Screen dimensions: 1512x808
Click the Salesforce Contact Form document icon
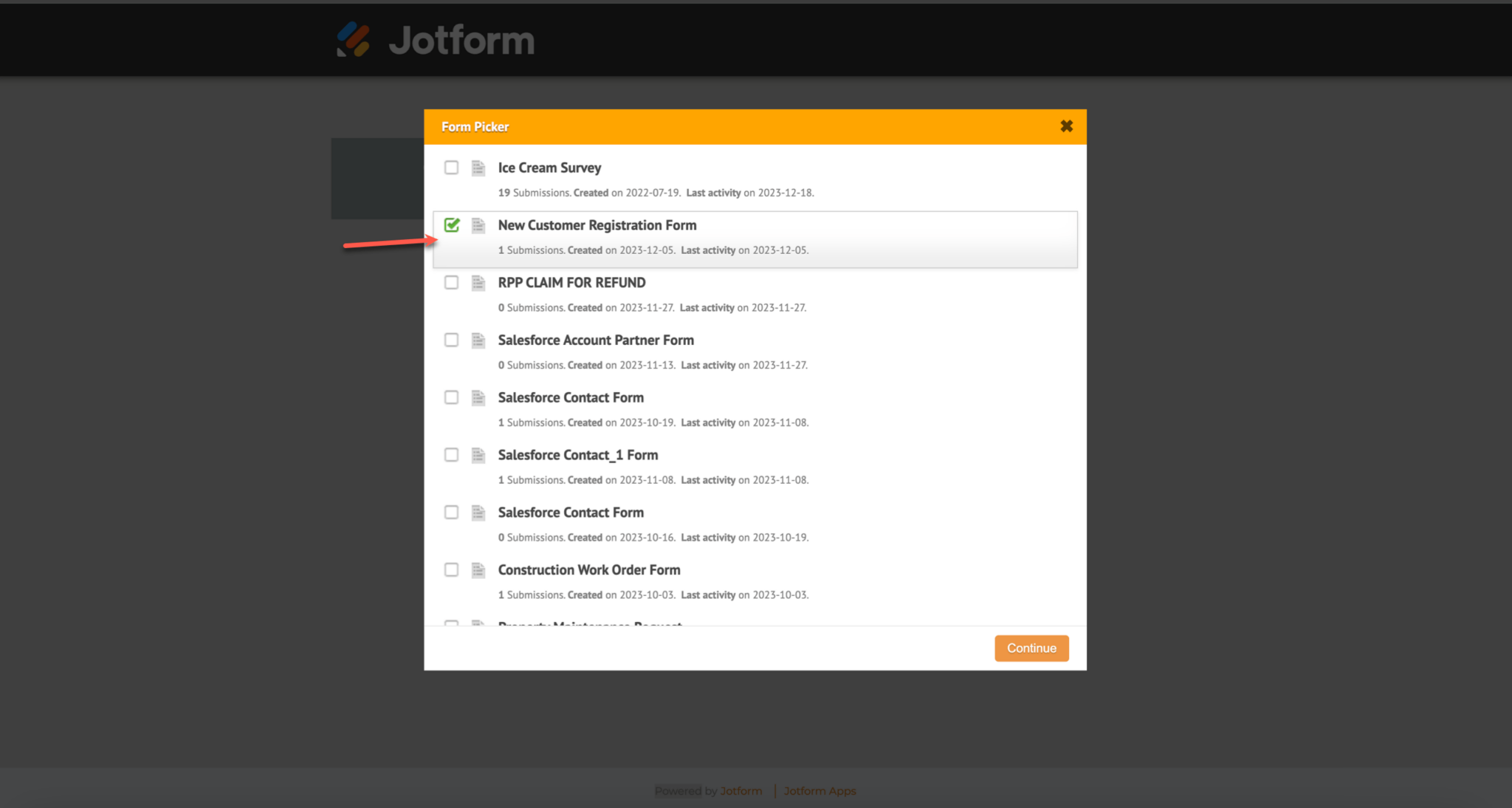[x=478, y=397]
